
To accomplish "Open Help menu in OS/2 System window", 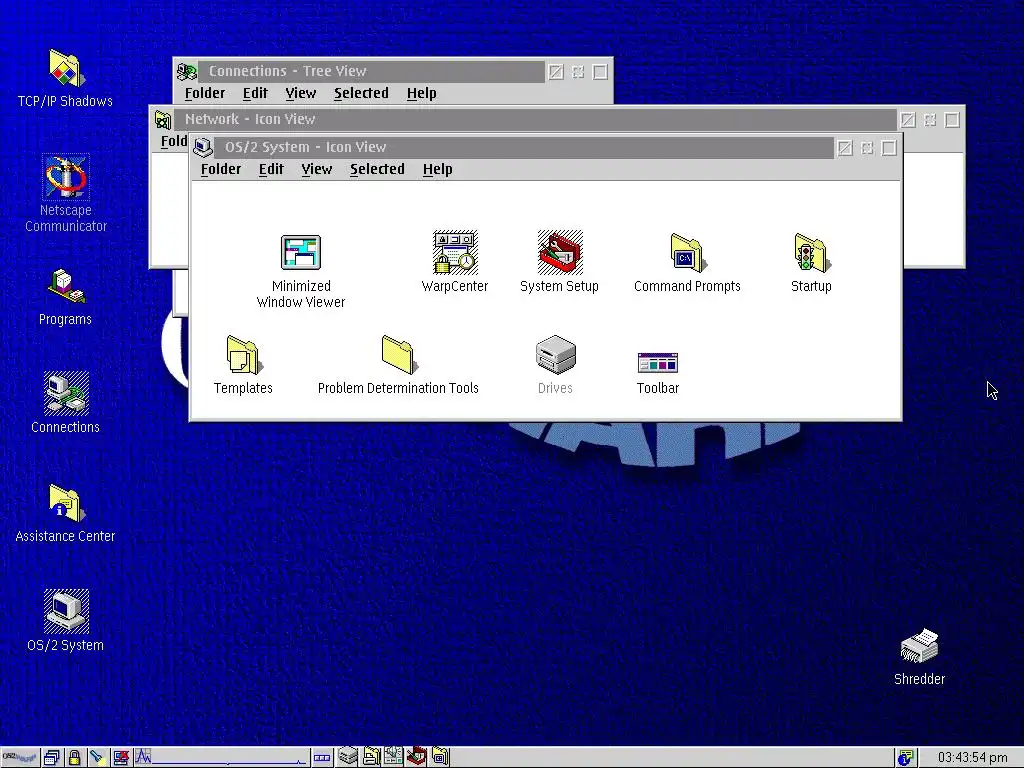I will (x=438, y=169).
